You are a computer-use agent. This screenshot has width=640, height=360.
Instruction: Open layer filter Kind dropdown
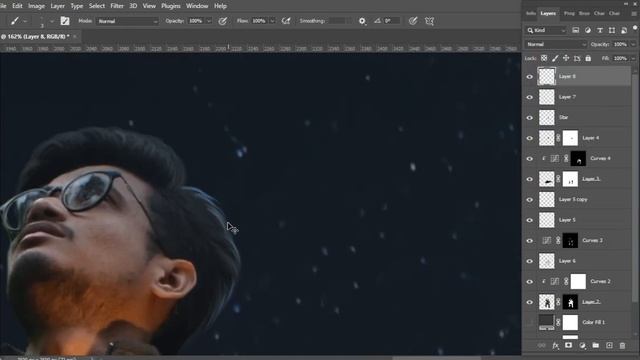[x=546, y=30]
